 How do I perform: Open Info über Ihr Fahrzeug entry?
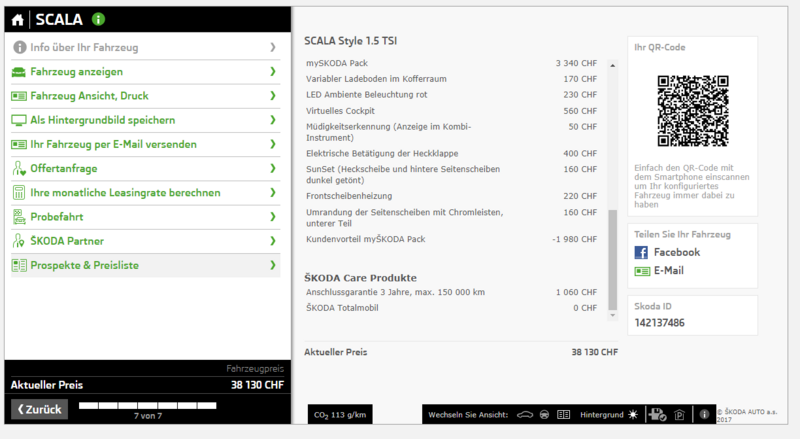point(145,47)
